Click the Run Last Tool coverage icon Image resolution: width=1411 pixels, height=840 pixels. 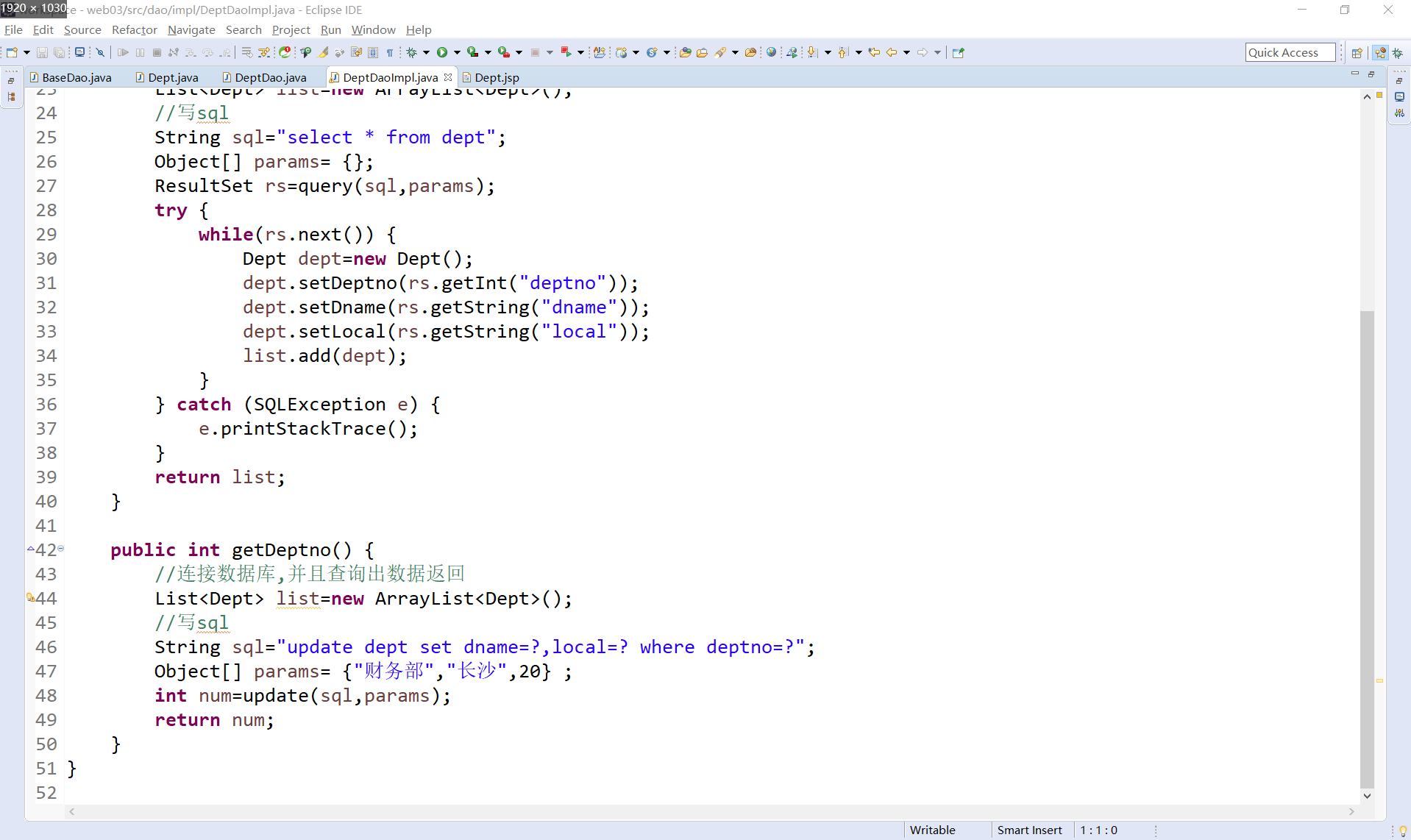click(473, 52)
